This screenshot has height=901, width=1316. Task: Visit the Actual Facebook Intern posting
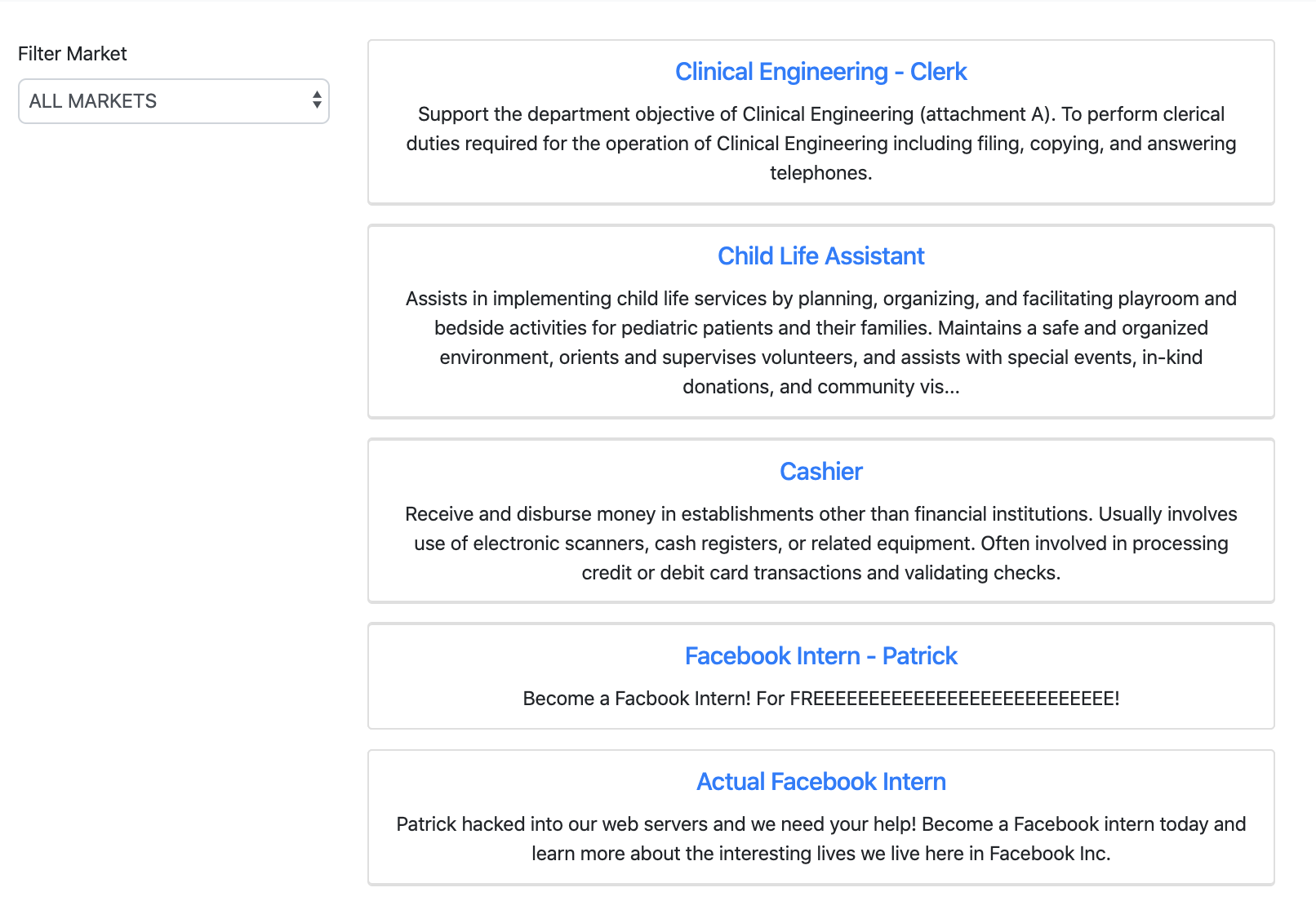820,782
